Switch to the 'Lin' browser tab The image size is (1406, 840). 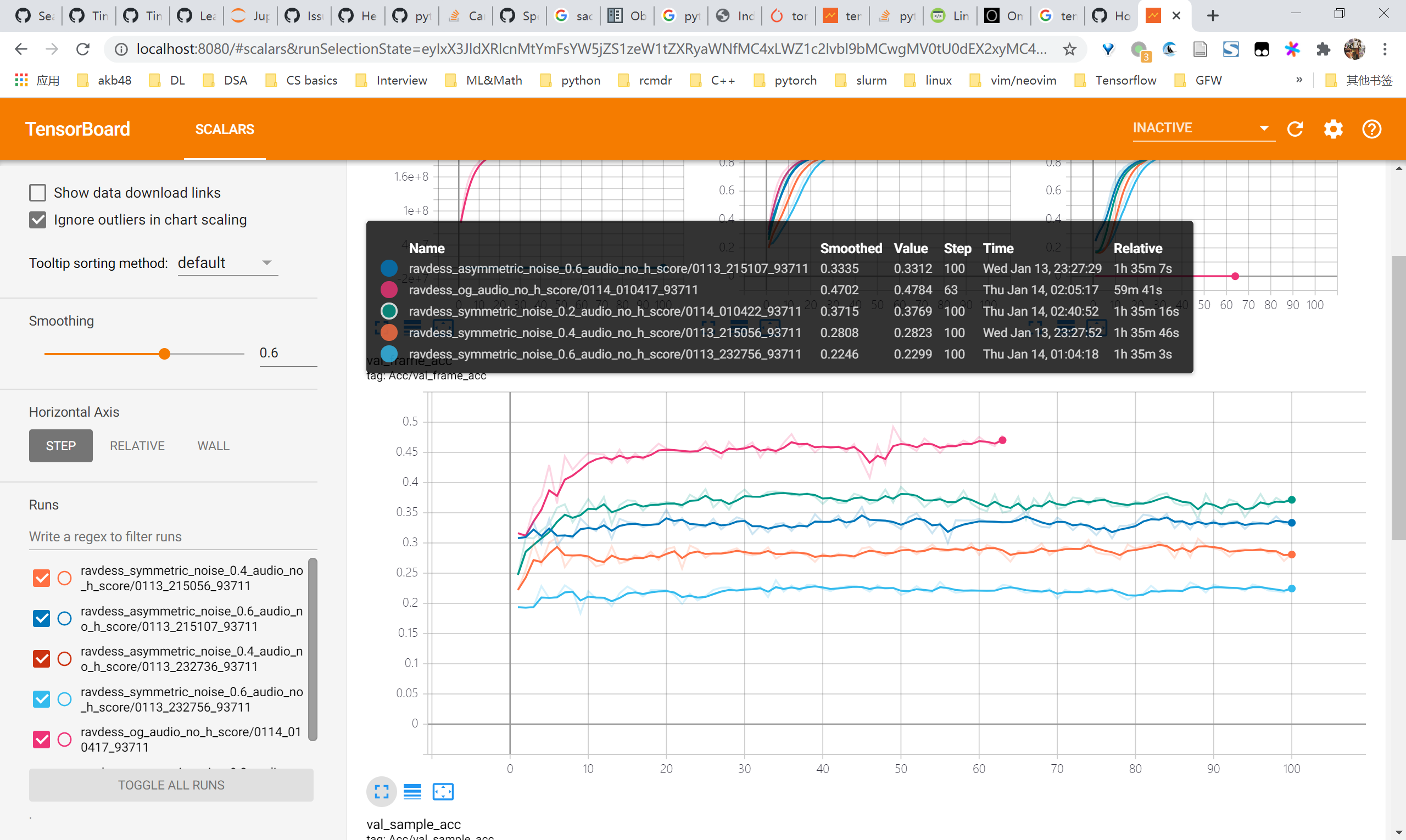click(949, 16)
